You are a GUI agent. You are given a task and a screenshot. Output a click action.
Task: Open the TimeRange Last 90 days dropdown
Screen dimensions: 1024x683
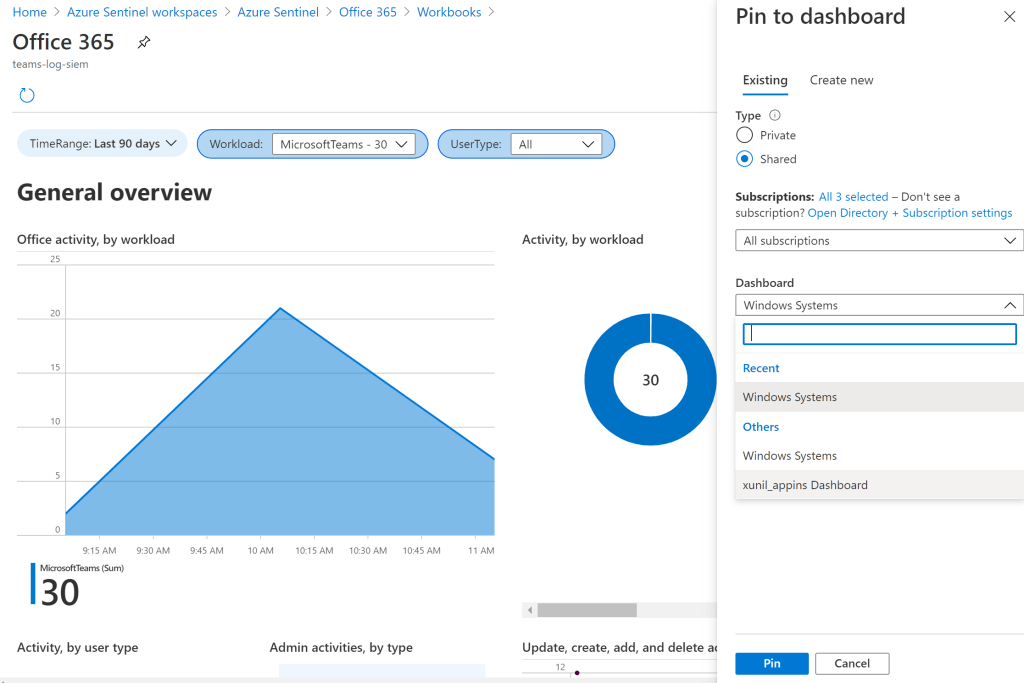point(102,144)
